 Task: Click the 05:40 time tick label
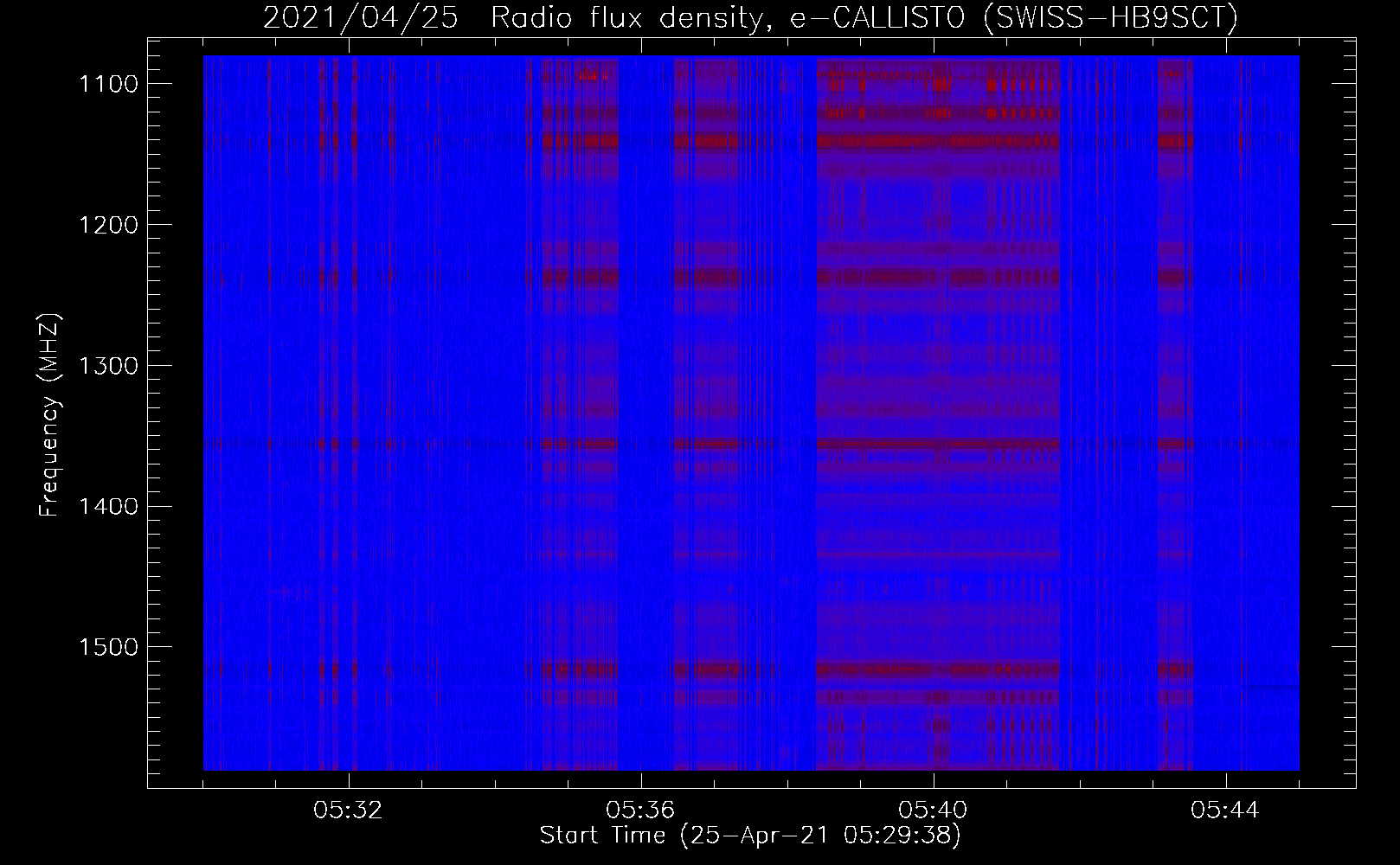pos(934,811)
